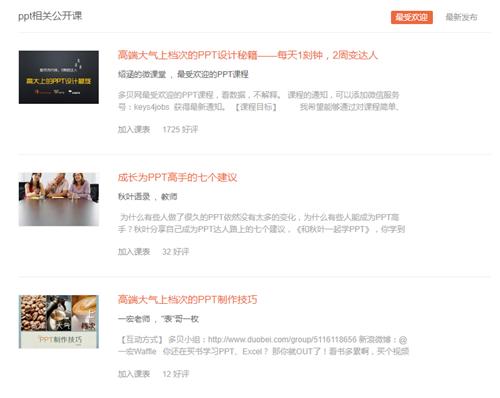Open course 高端大气上档次的PPT制作技巧

pyautogui.click(x=187, y=299)
